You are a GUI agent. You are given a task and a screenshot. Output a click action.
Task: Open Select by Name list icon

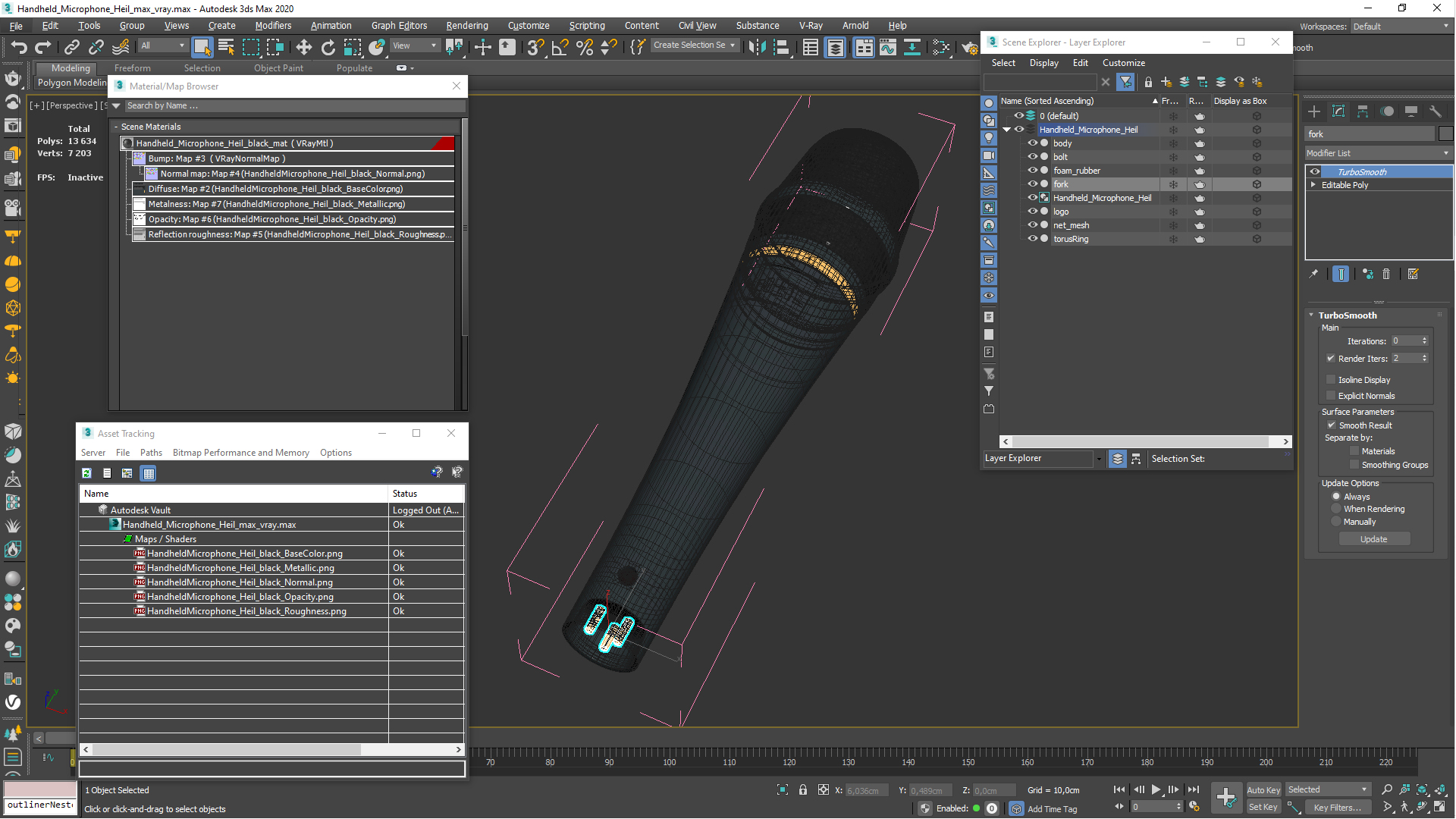coord(226,48)
